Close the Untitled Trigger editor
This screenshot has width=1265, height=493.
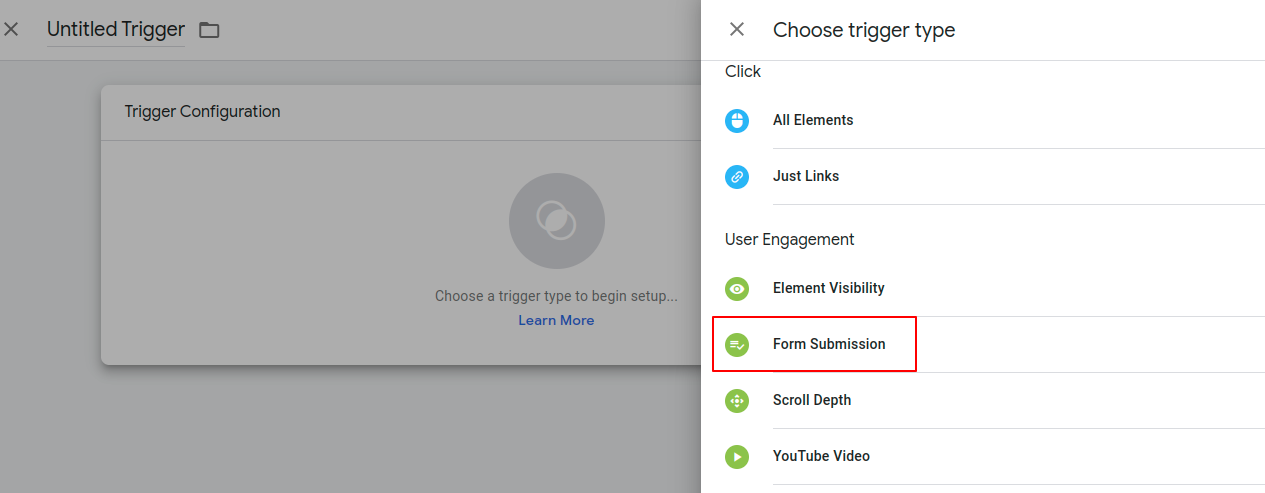[x=11, y=30]
